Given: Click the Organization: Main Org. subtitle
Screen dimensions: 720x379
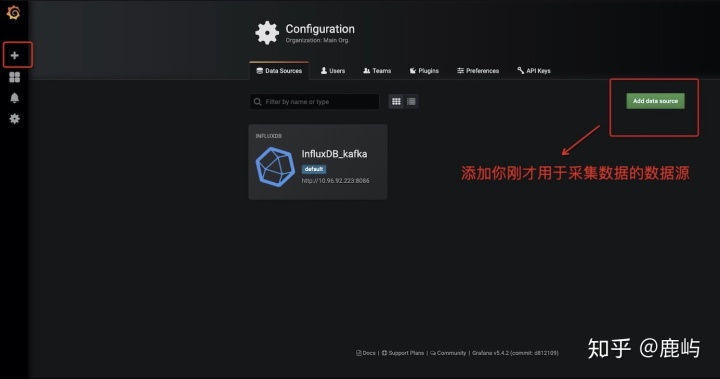Looking at the screenshot, I should click(317, 40).
